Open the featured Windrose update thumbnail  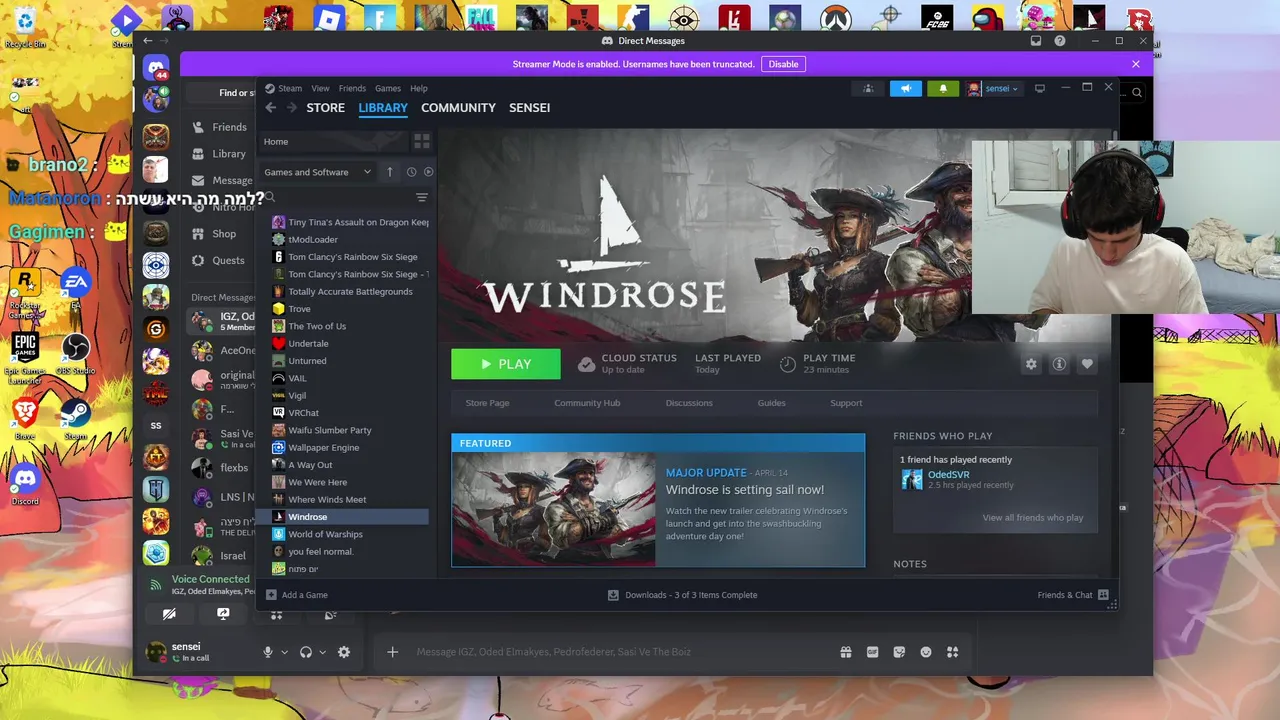click(554, 509)
